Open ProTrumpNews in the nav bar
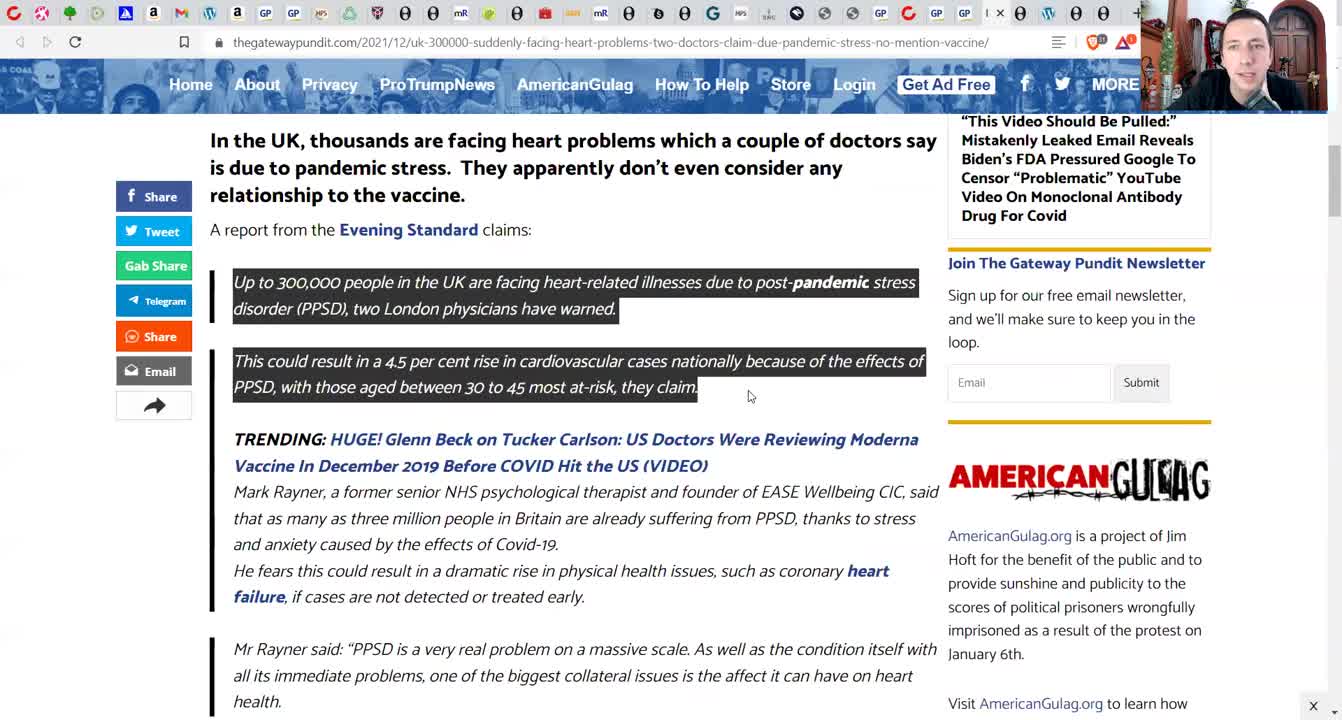This screenshot has width=1342, height=720. (x=437, y=85)
